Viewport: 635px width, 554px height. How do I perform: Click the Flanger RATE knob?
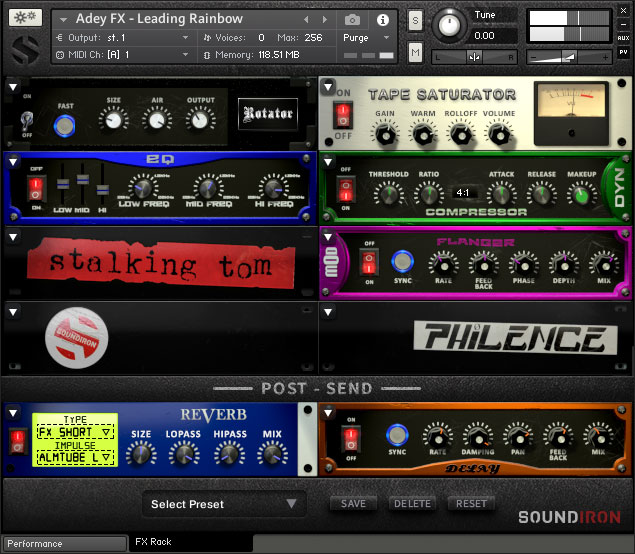pos(443,265)
